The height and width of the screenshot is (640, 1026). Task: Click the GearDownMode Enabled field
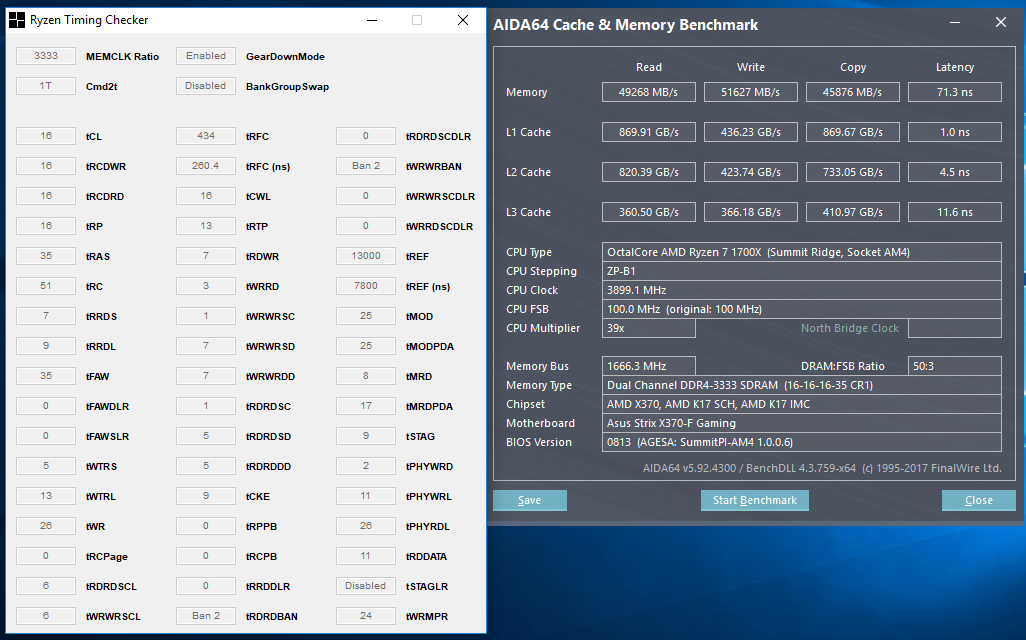pos(205,56)
